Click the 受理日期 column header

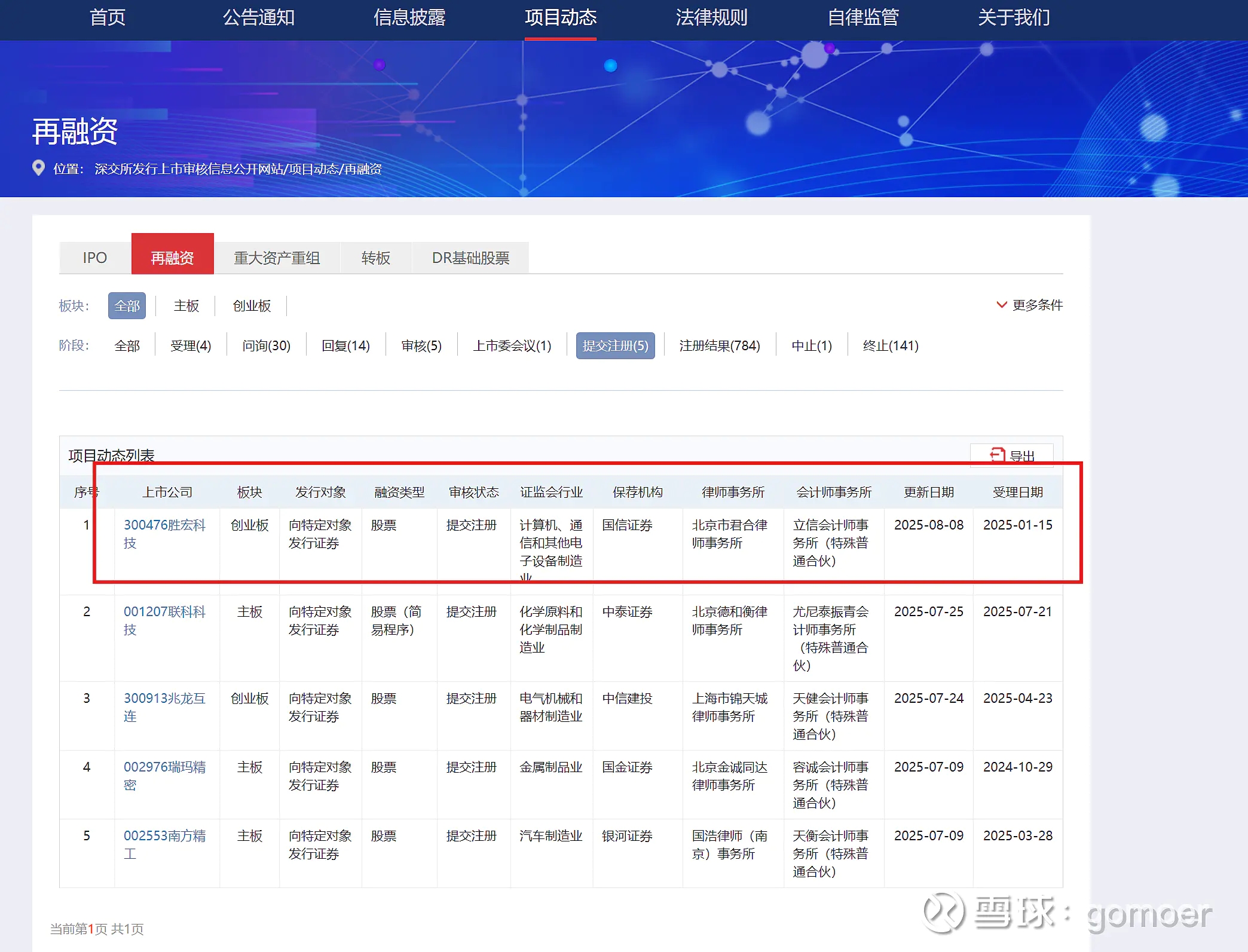(x=1018, y=492)
